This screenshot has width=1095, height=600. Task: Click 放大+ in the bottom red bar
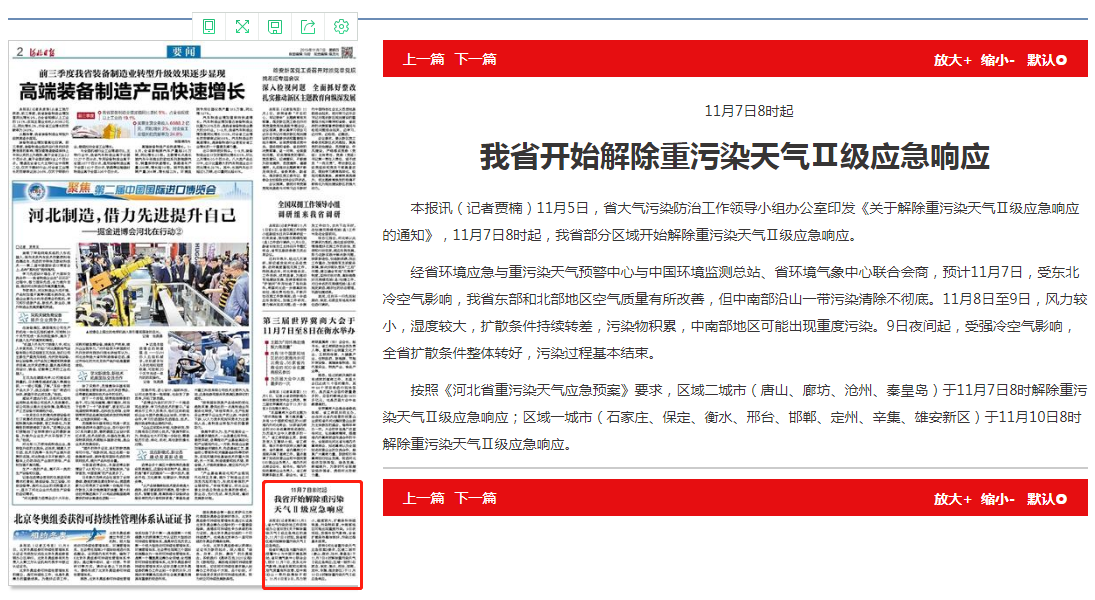(x=952, y=499)
